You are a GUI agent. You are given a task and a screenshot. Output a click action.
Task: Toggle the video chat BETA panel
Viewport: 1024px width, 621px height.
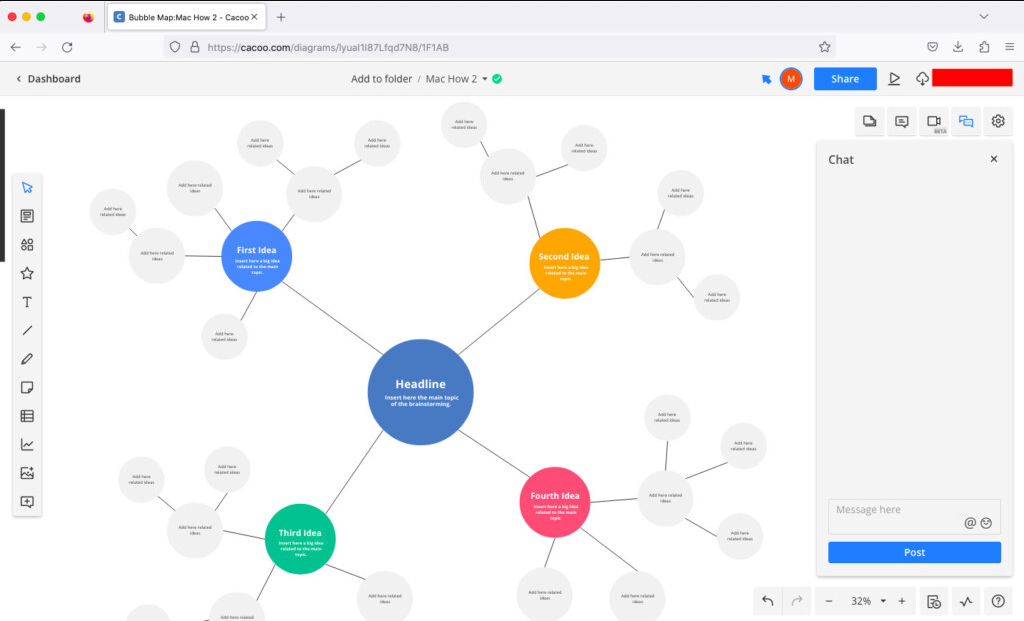pyautogui.click(x=934, y=121)
